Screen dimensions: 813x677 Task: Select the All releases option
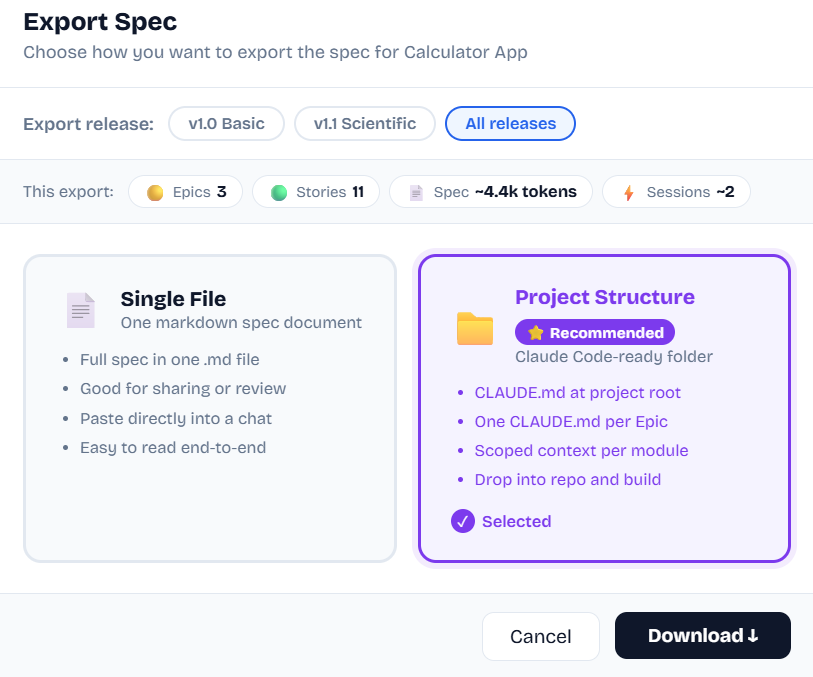point(511,123)
